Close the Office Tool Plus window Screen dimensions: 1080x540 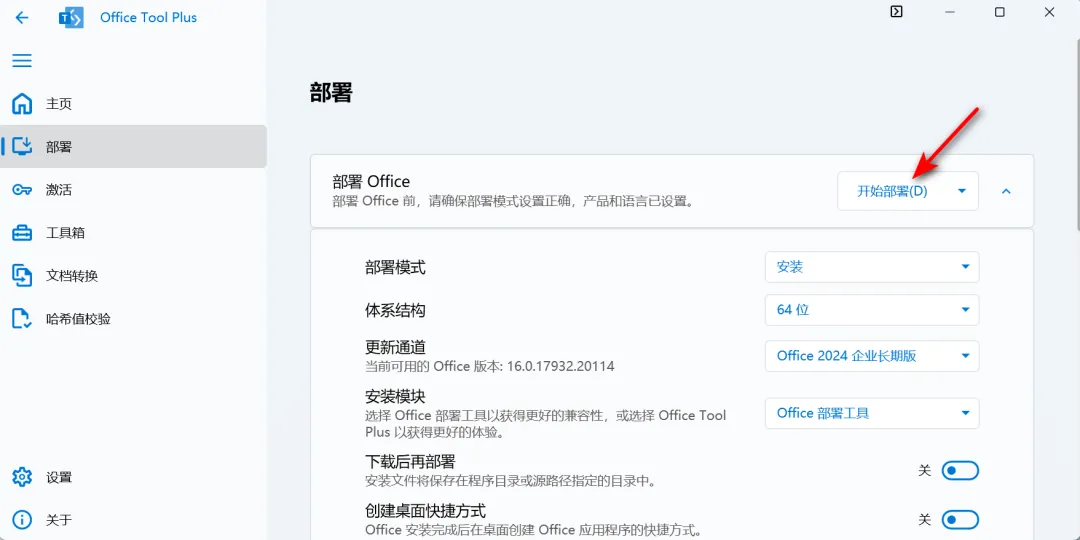pyautogui.click(x=1049, y=12)
